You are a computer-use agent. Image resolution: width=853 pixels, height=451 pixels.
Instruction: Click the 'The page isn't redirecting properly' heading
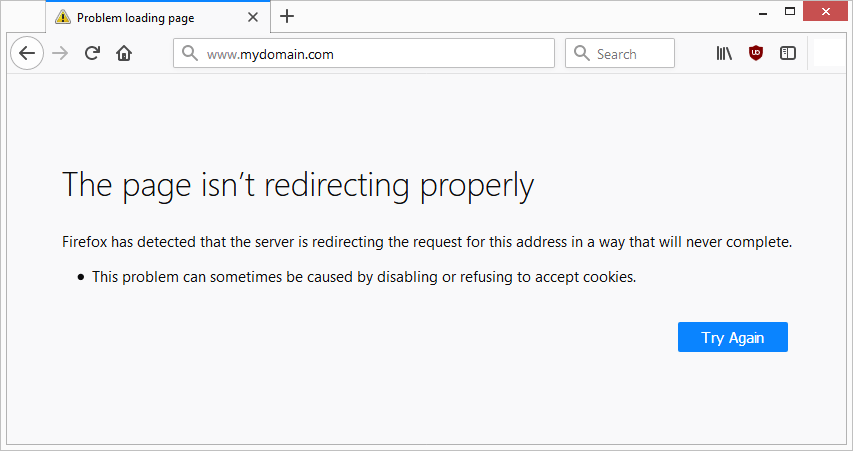(298, 185)
